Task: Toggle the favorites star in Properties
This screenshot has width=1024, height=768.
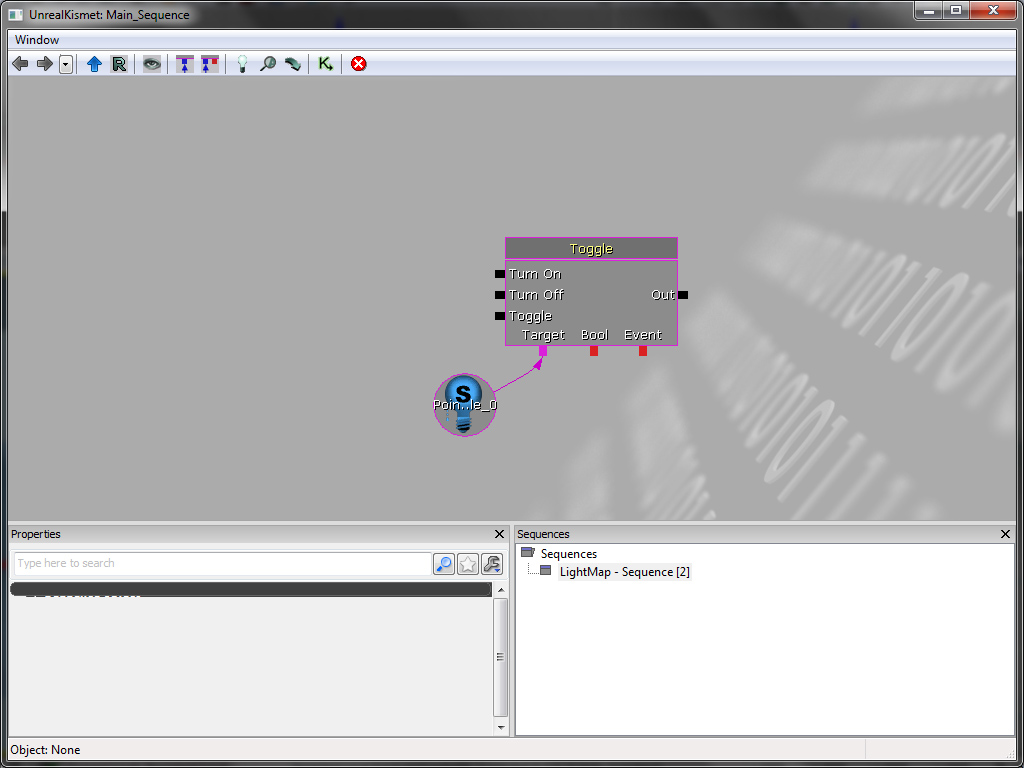Action: click(x=468, y=564)
